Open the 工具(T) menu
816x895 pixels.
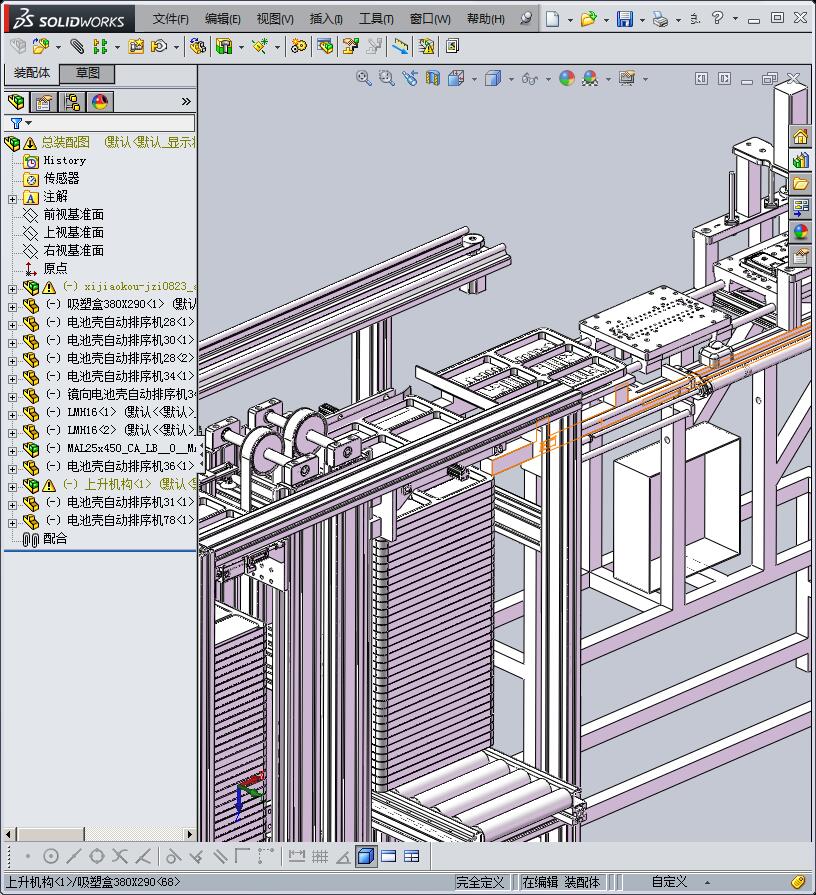[x=376, y=19]
